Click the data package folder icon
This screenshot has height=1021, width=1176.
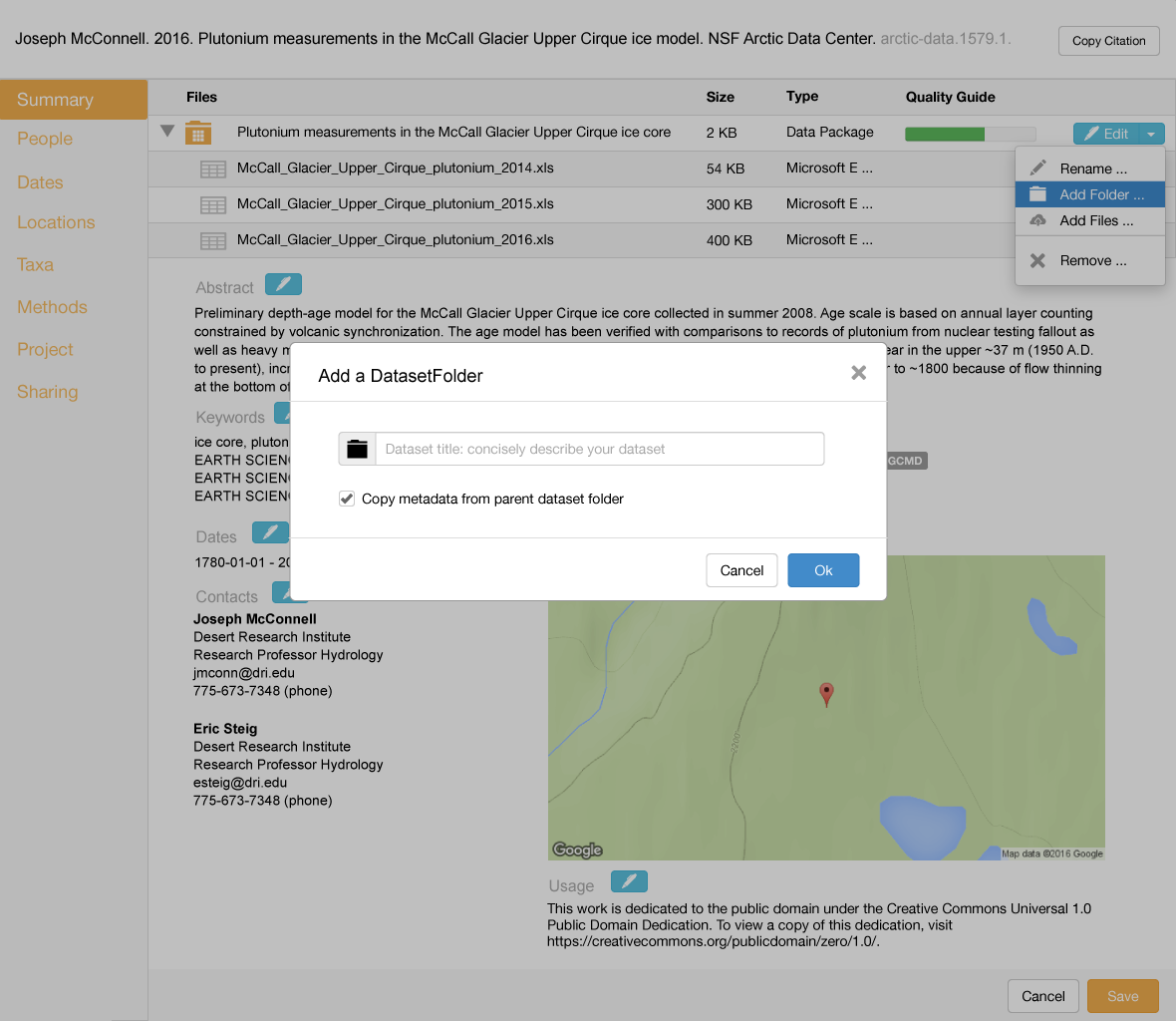click(198, 133)
